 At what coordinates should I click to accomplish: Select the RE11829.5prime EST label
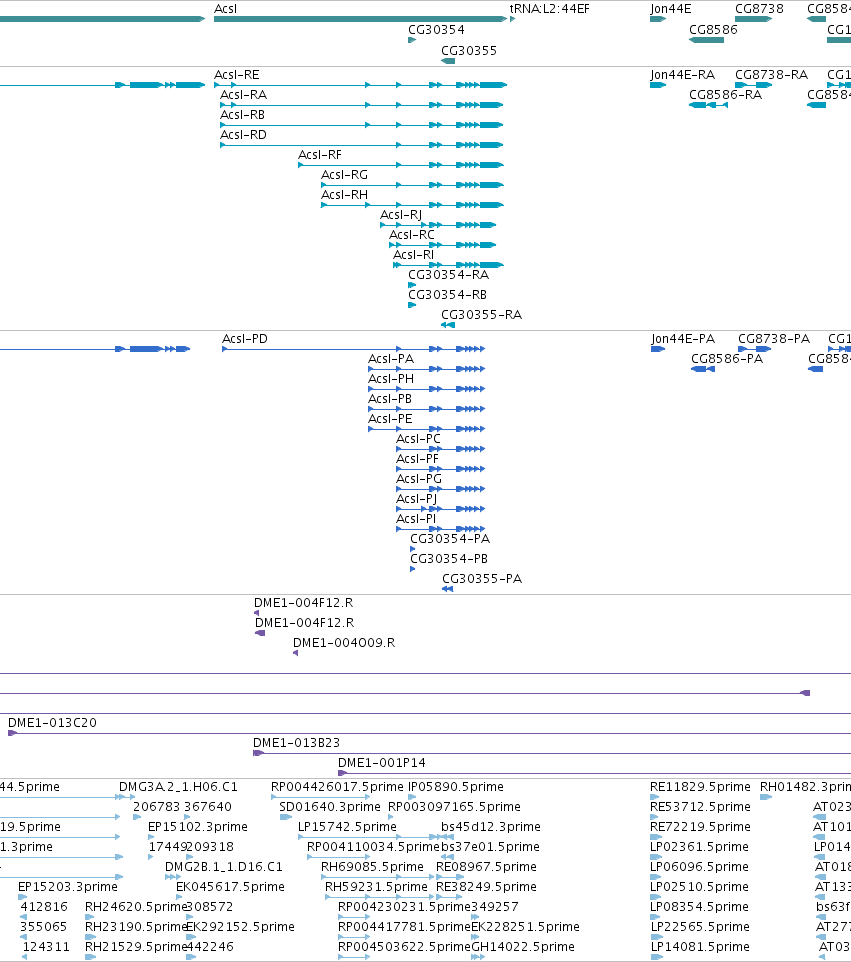point(700,787)
